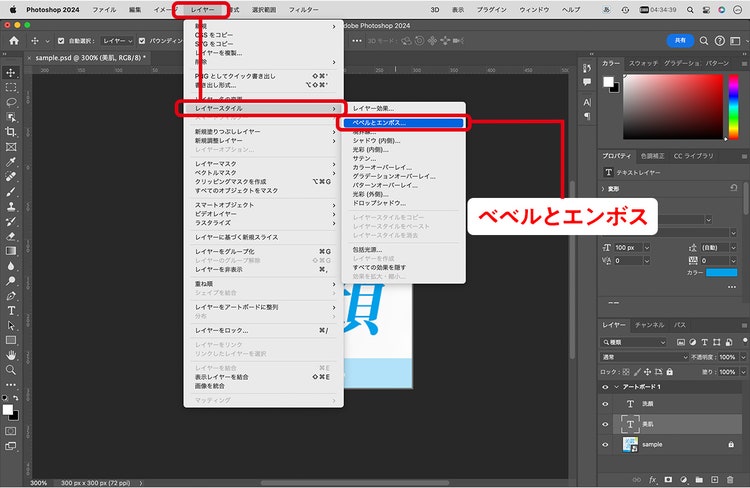
Task: Toggle the 自動選択 checkbox
Action: tap(61, 41)
